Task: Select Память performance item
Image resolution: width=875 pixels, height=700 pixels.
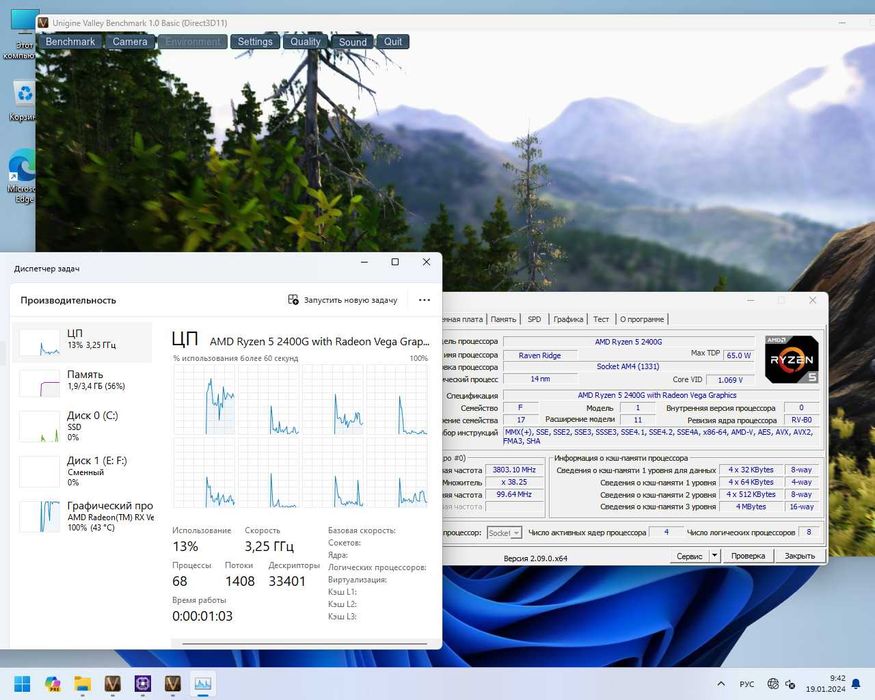Action: pyautogui.click(x=82, y=382)
